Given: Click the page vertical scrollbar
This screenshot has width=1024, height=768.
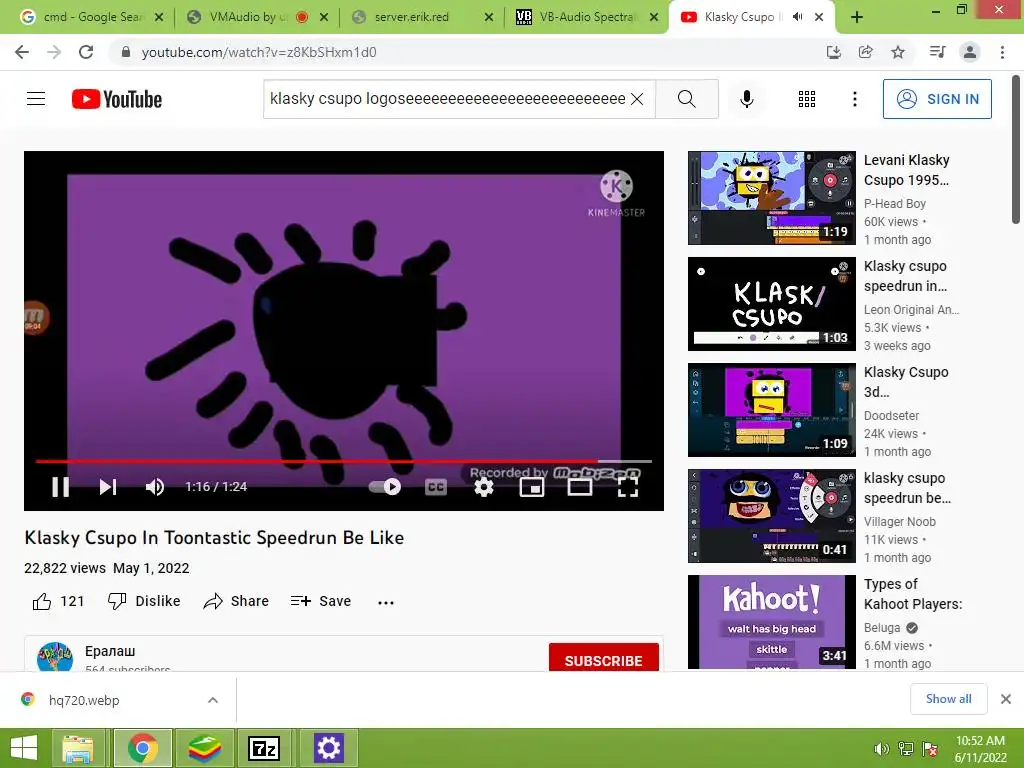Looking at the screenshot, I should [x=1016, y=150].
